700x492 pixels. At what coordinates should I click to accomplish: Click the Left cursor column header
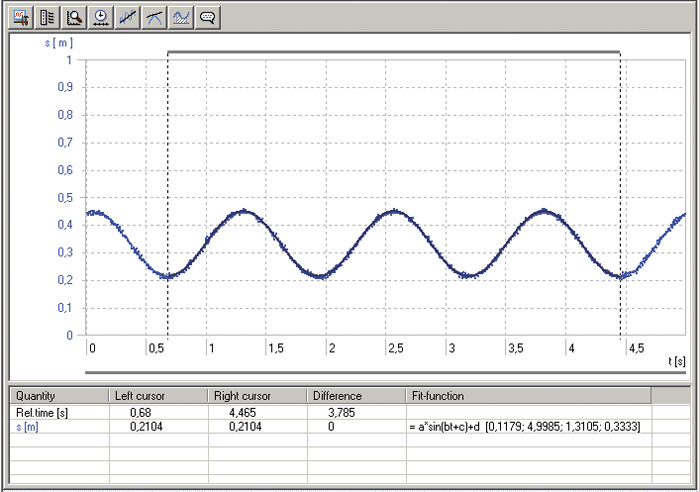point(158,396)
